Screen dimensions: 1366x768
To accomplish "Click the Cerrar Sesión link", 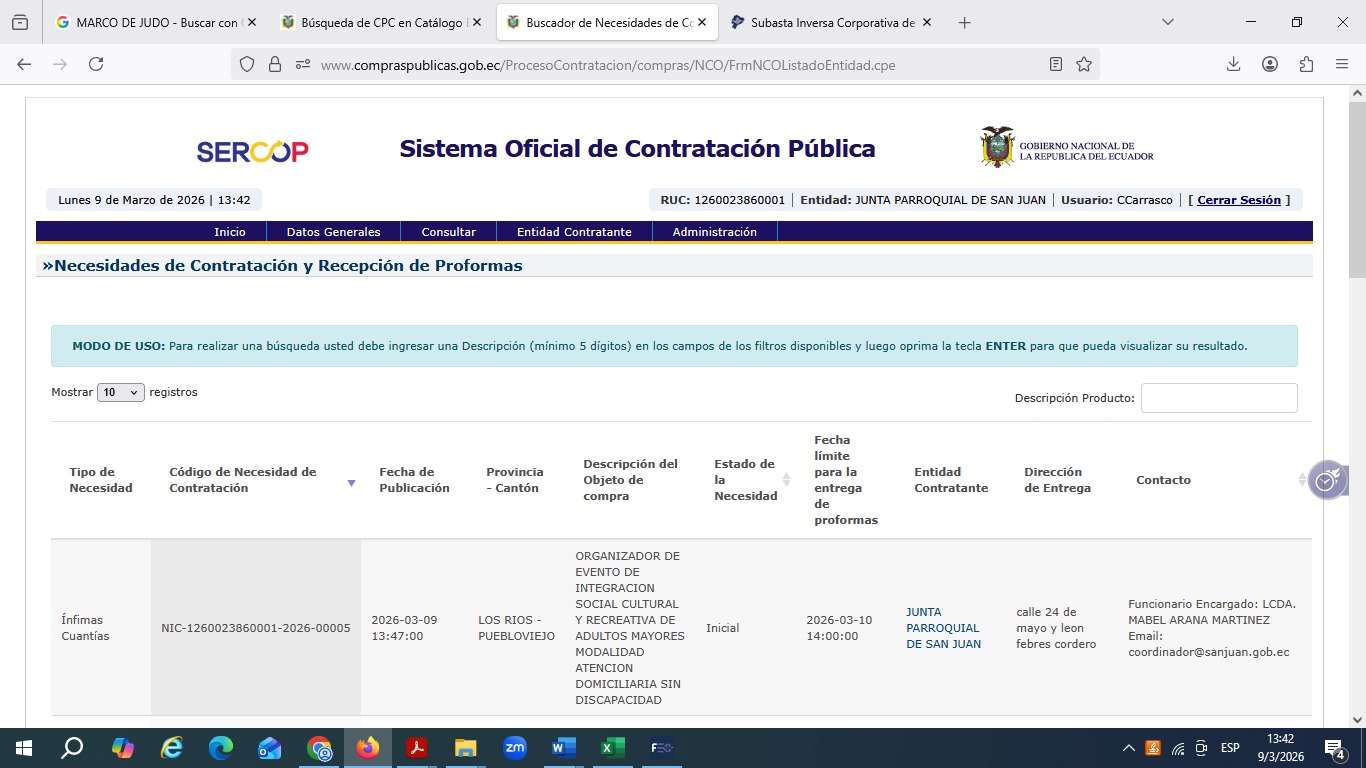I will pyautogui.click(x=1238, y=200).
